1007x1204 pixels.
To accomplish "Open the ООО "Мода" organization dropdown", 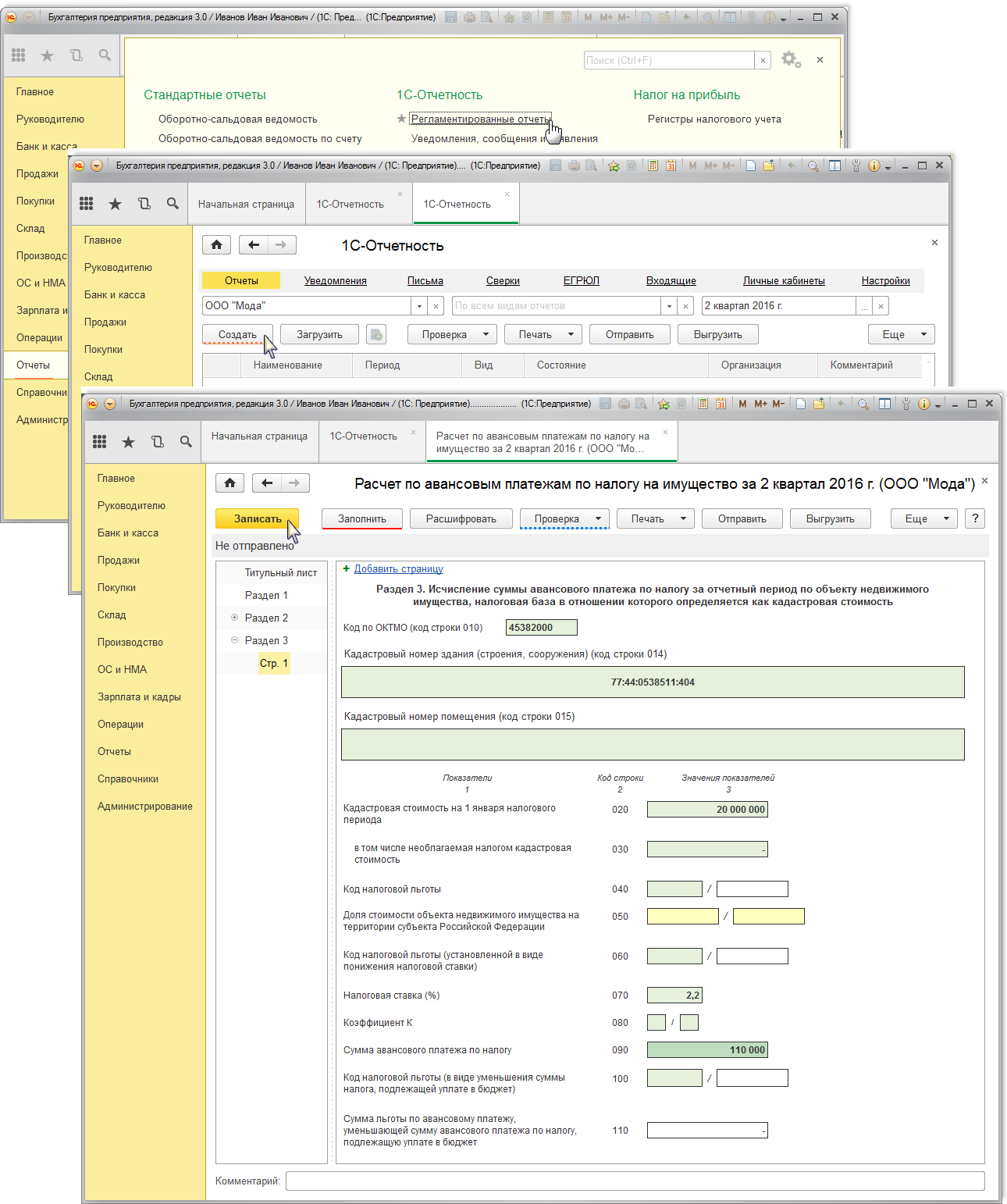I will [419, 306].
